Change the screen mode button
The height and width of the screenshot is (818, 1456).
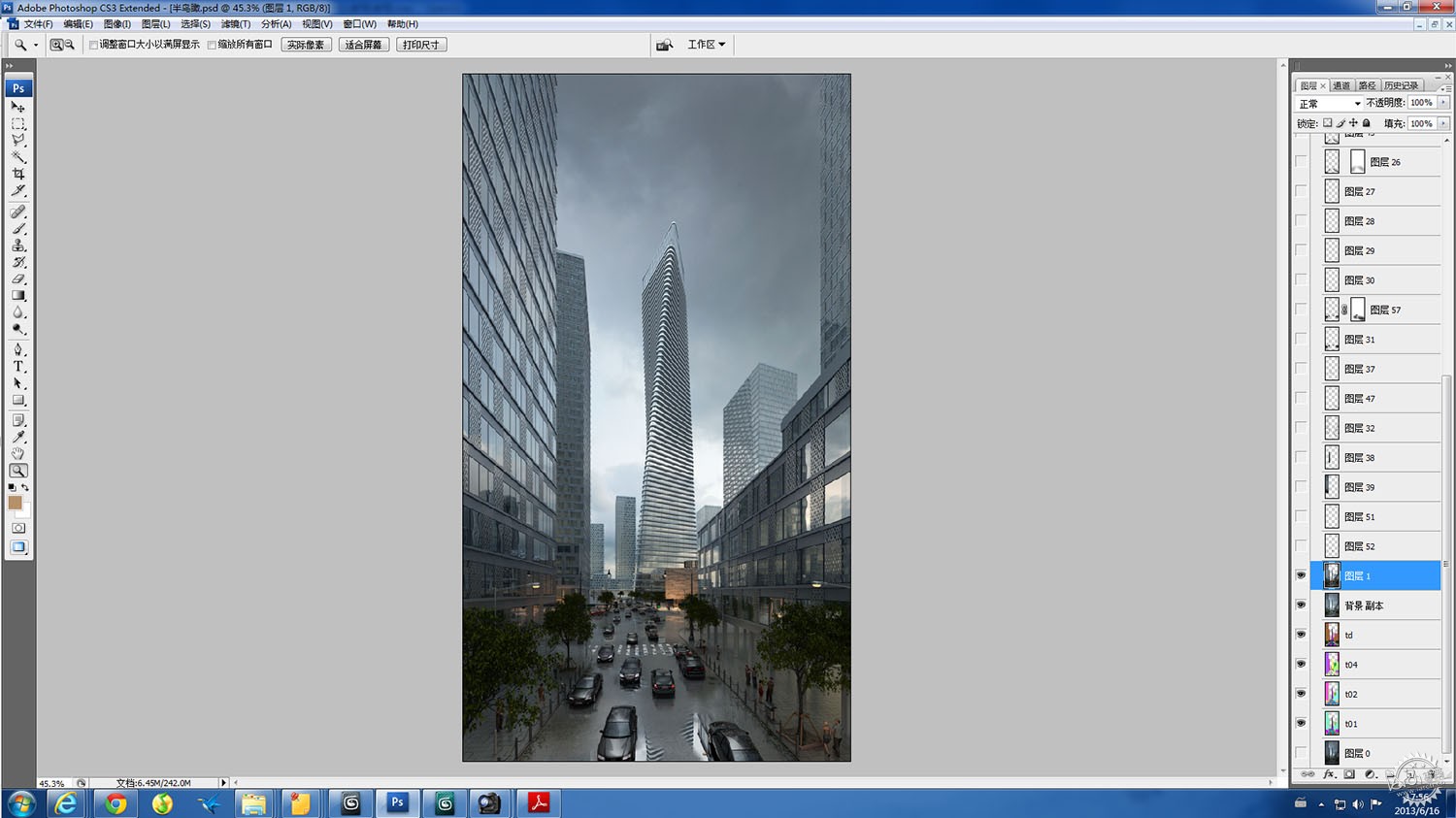(18, 547)
